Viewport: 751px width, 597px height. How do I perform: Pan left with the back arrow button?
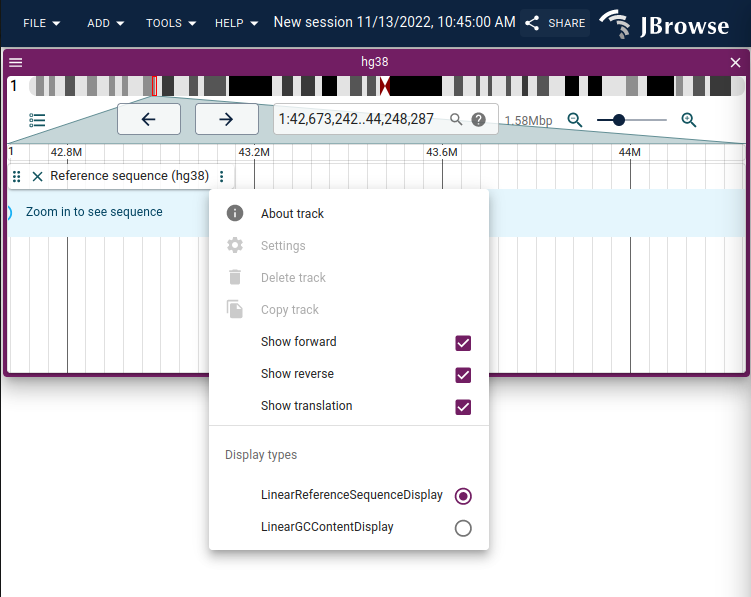tap(149, 119)
